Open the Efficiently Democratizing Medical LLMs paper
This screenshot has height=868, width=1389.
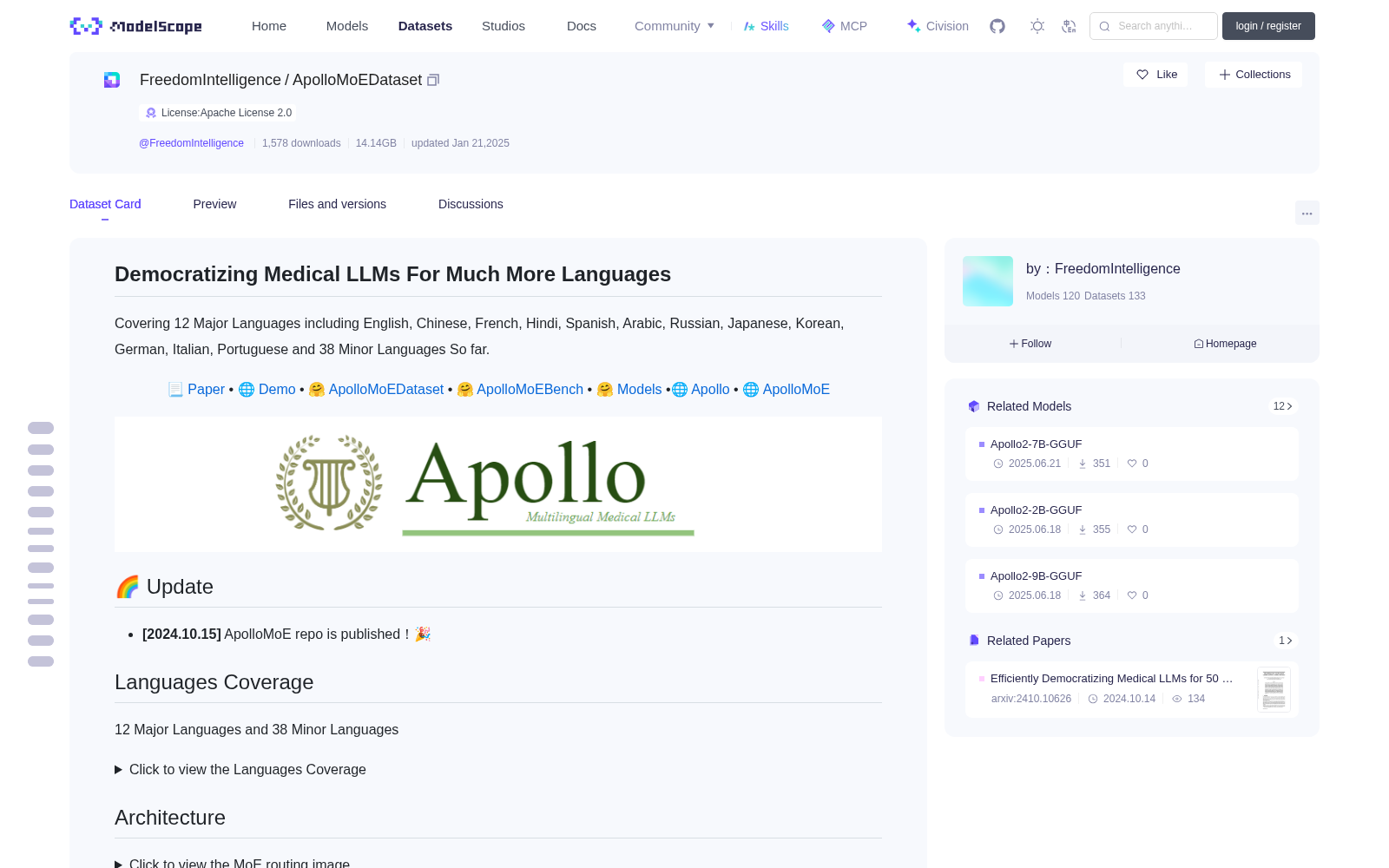(1111, 679)
